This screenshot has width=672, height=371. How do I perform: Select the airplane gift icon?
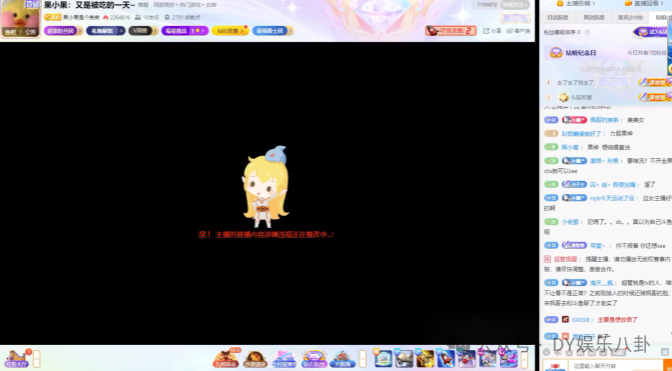[466, 358]
